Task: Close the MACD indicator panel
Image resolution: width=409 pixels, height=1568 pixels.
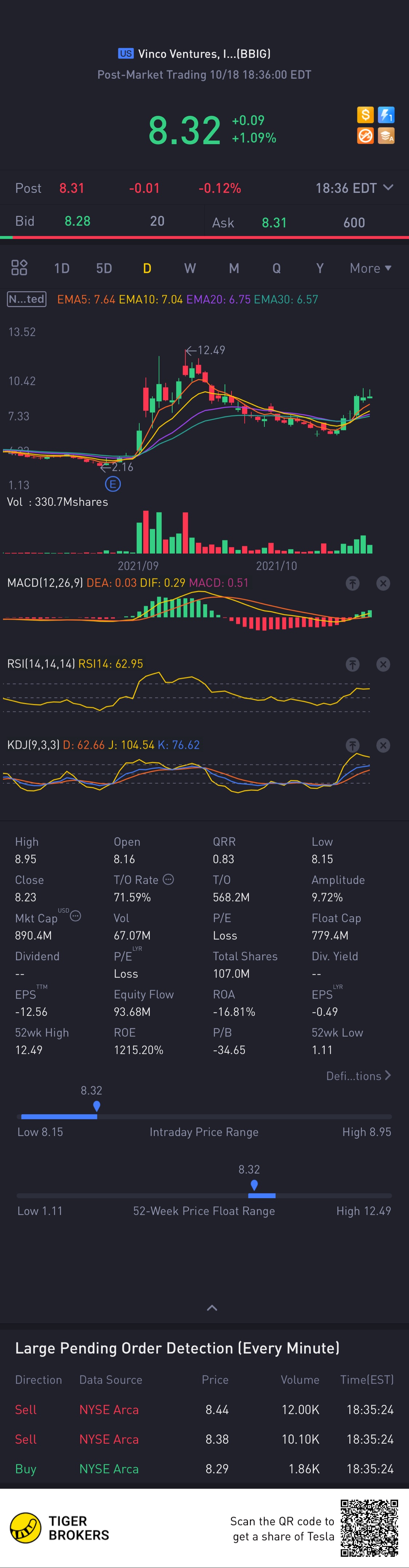Action: 383,583
